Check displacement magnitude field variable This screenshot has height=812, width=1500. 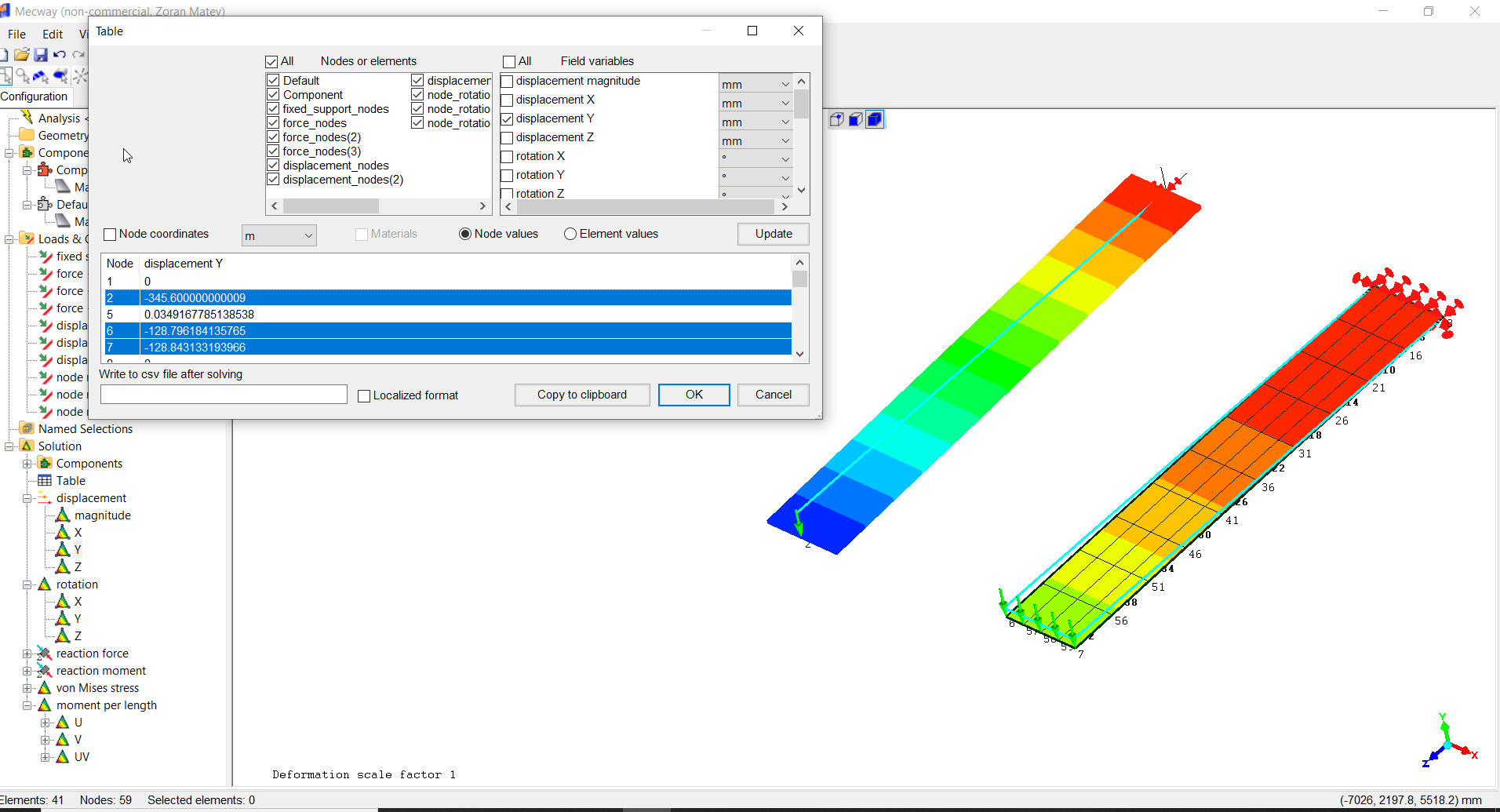[507, 81]
